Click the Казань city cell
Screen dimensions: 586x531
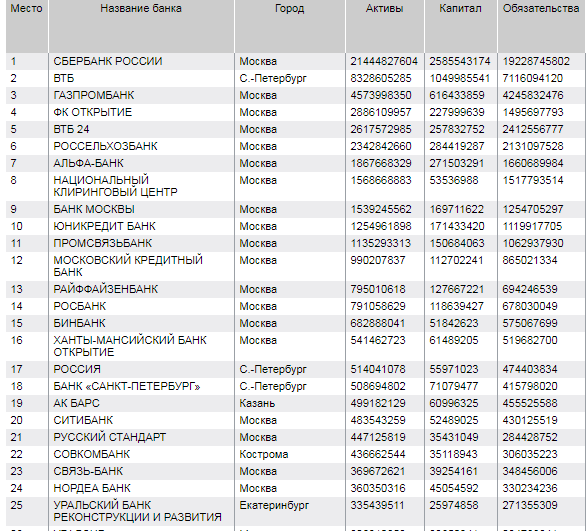pos(257,403)
